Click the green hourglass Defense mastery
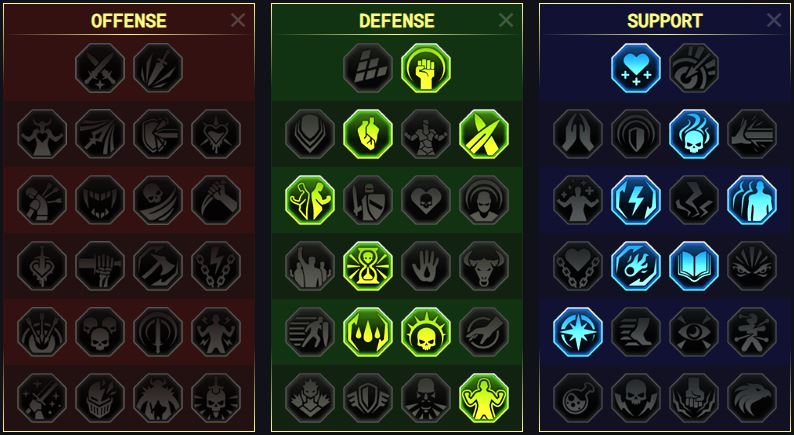The height and width of the screenshot is (435, 794). 368,266
